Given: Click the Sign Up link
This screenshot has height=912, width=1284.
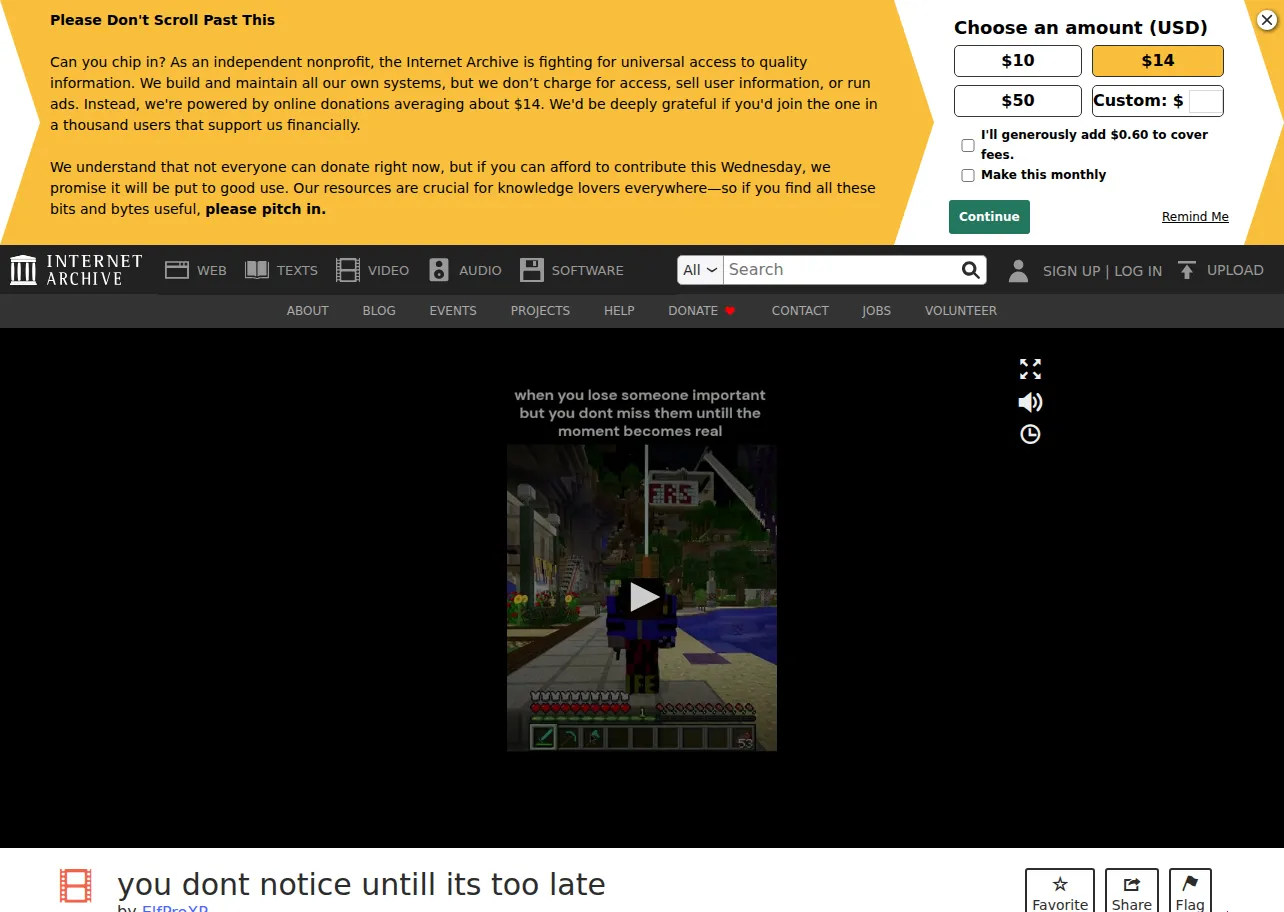Looking at the screenshot, I should coord(1071,271).
